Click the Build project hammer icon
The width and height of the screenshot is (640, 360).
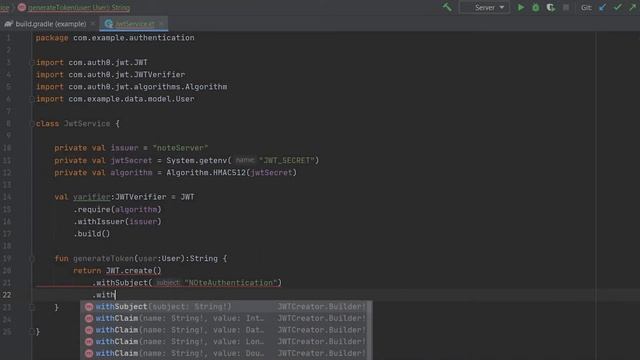click(447, 7)
